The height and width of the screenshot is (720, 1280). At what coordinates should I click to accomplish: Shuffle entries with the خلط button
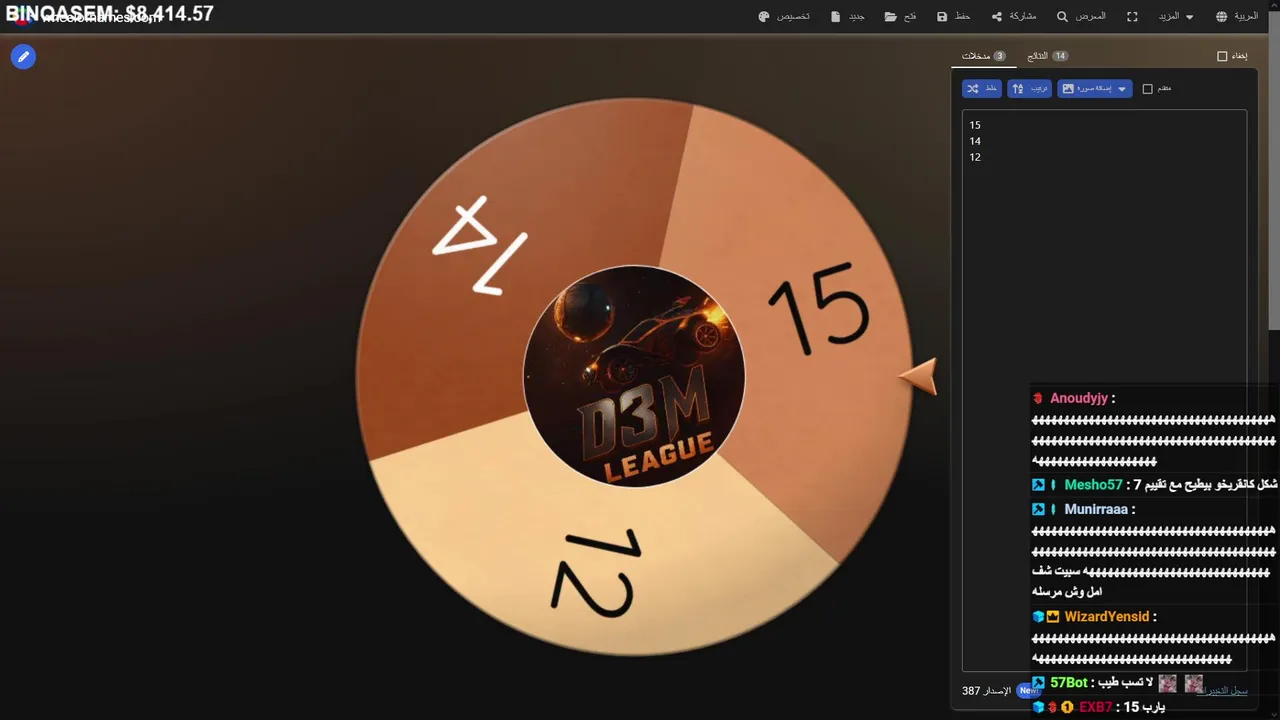pos(982,89)
